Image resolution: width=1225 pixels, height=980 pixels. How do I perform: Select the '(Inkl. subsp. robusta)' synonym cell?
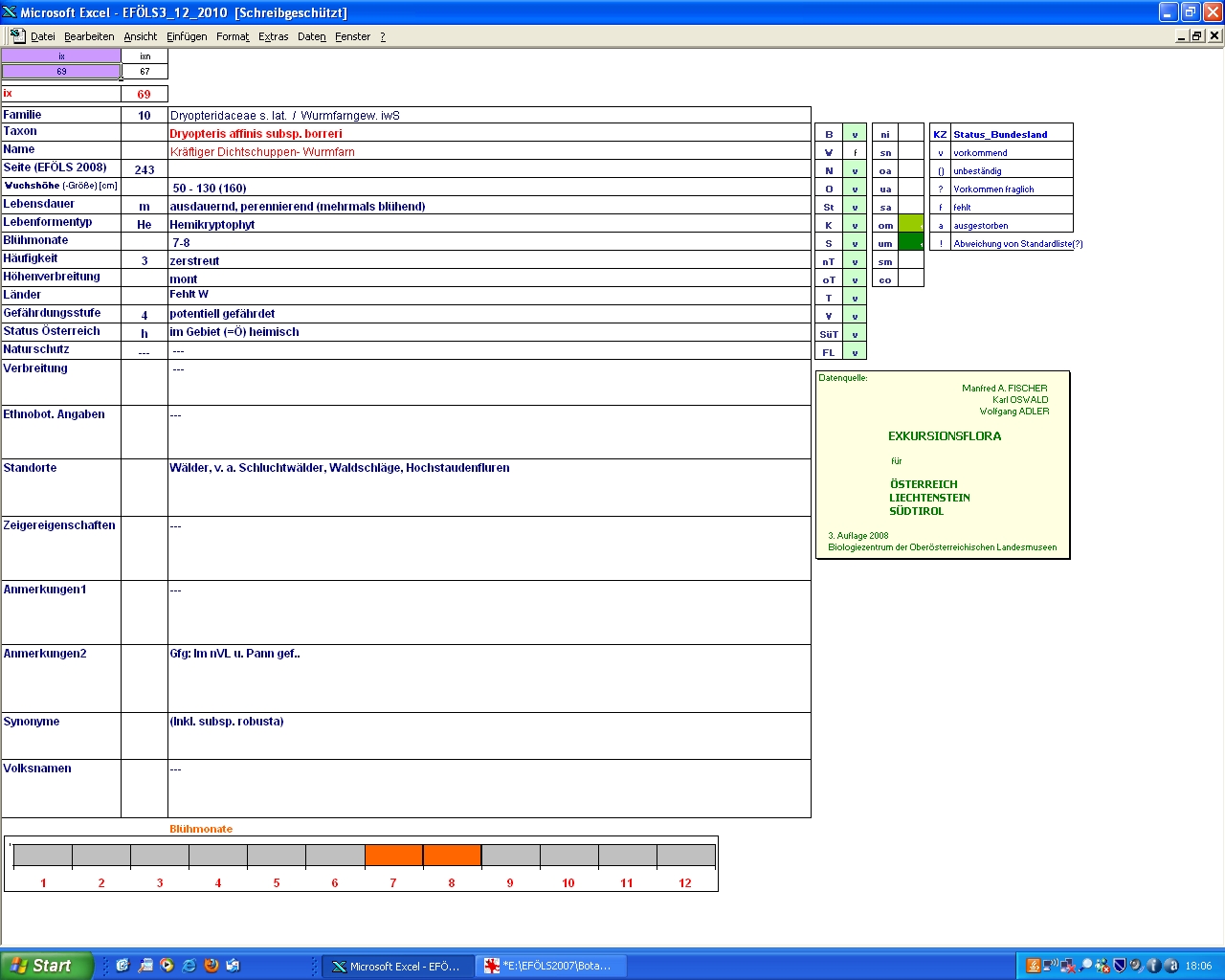[x=489, y=736]
